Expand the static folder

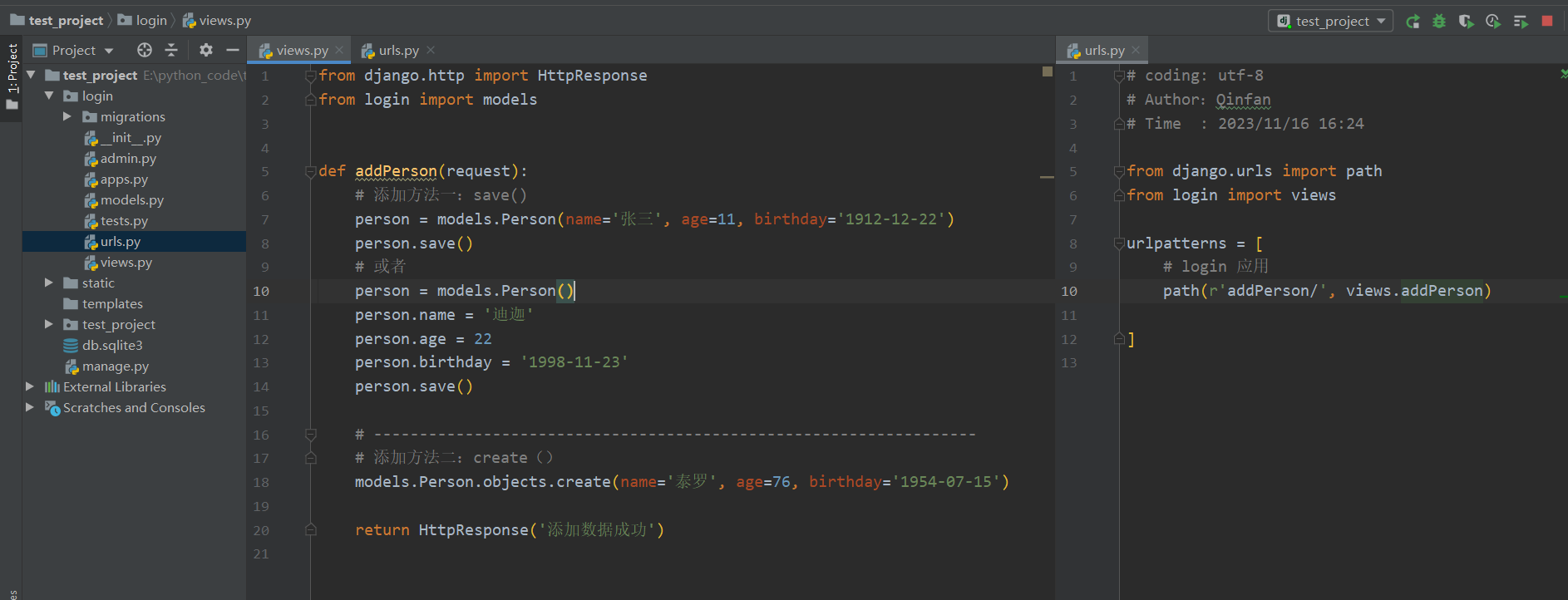[49, 283]
